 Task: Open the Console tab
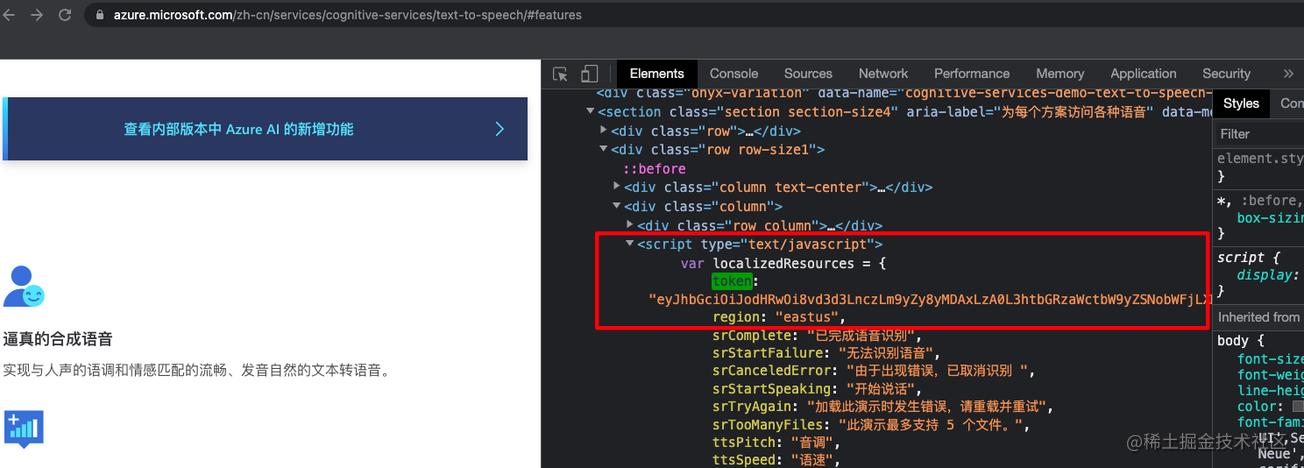[x=734, y=74]
